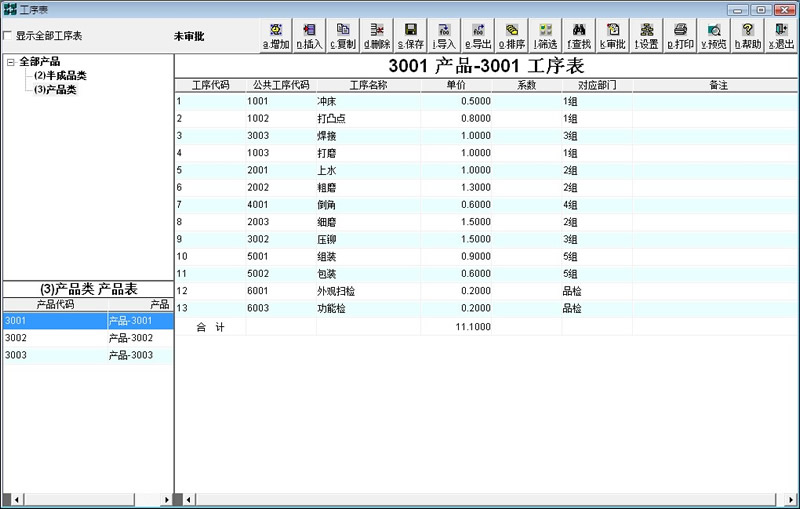Viewport: 800px width, 509px height.
Task: Save using the 保存 toolbar icon
Action: click(x=411, y=36)
